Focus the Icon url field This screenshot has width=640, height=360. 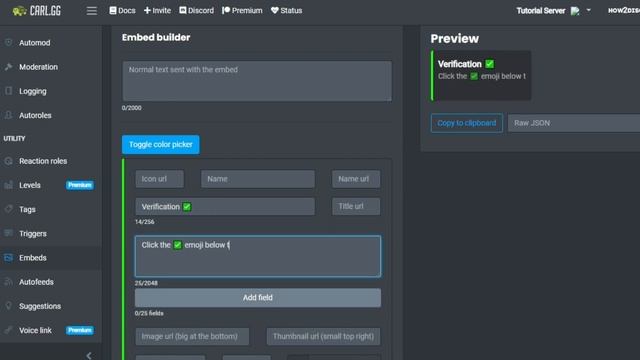click(x=160, y=179)
